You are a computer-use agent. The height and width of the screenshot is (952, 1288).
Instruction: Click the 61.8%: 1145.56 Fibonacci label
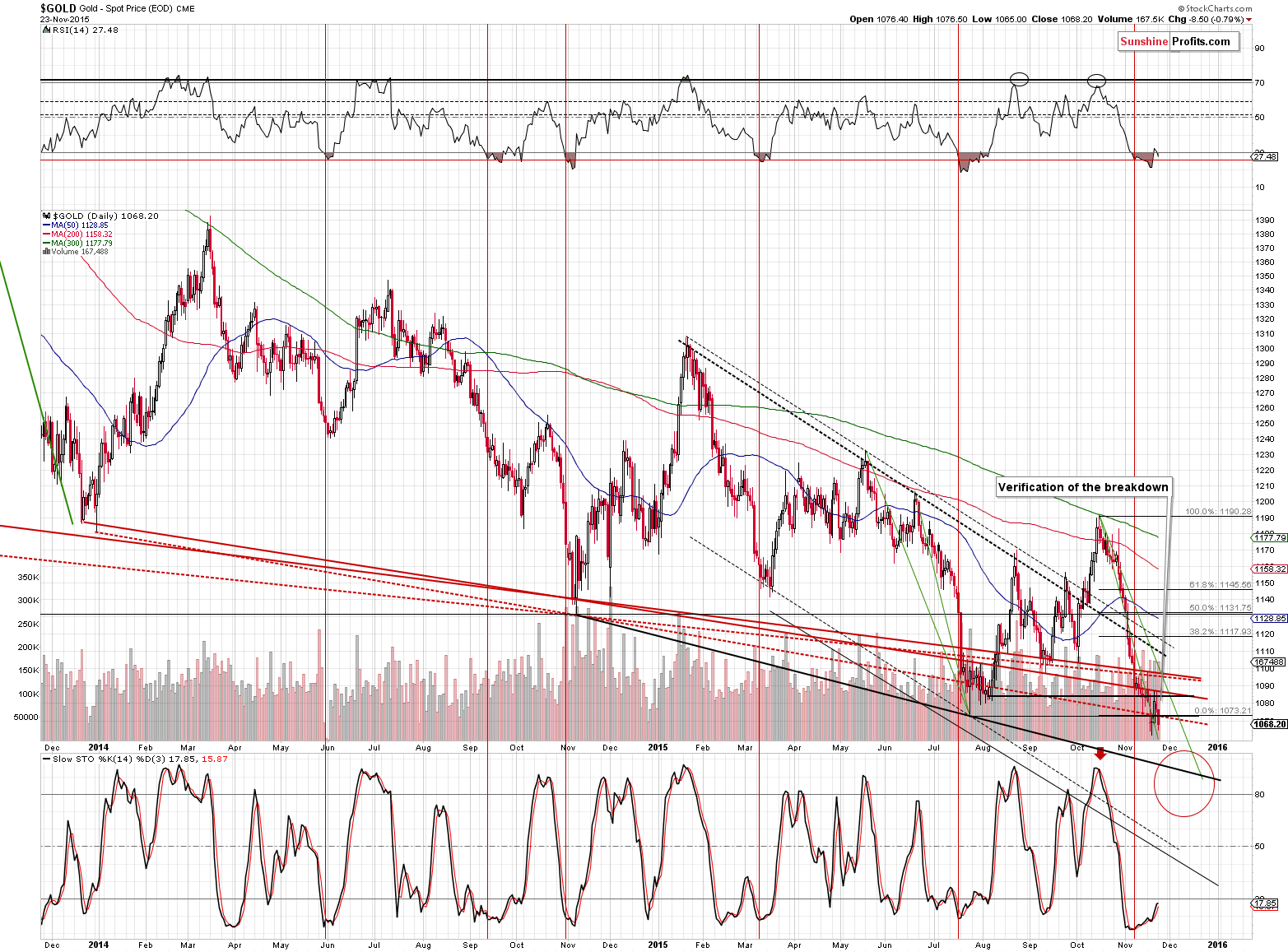click(x=1221, y=585)
